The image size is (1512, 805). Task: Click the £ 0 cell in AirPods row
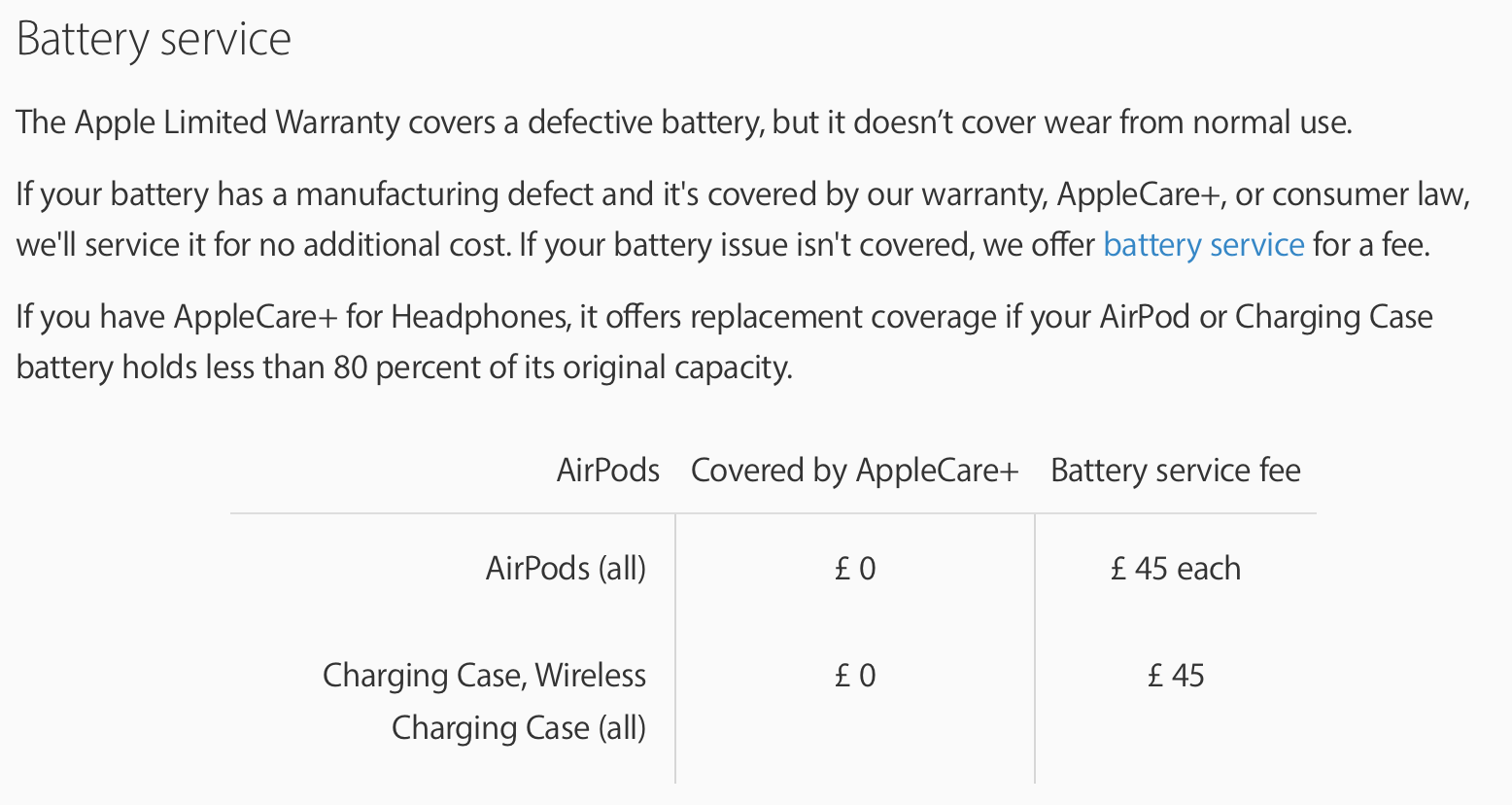(855, 568)
